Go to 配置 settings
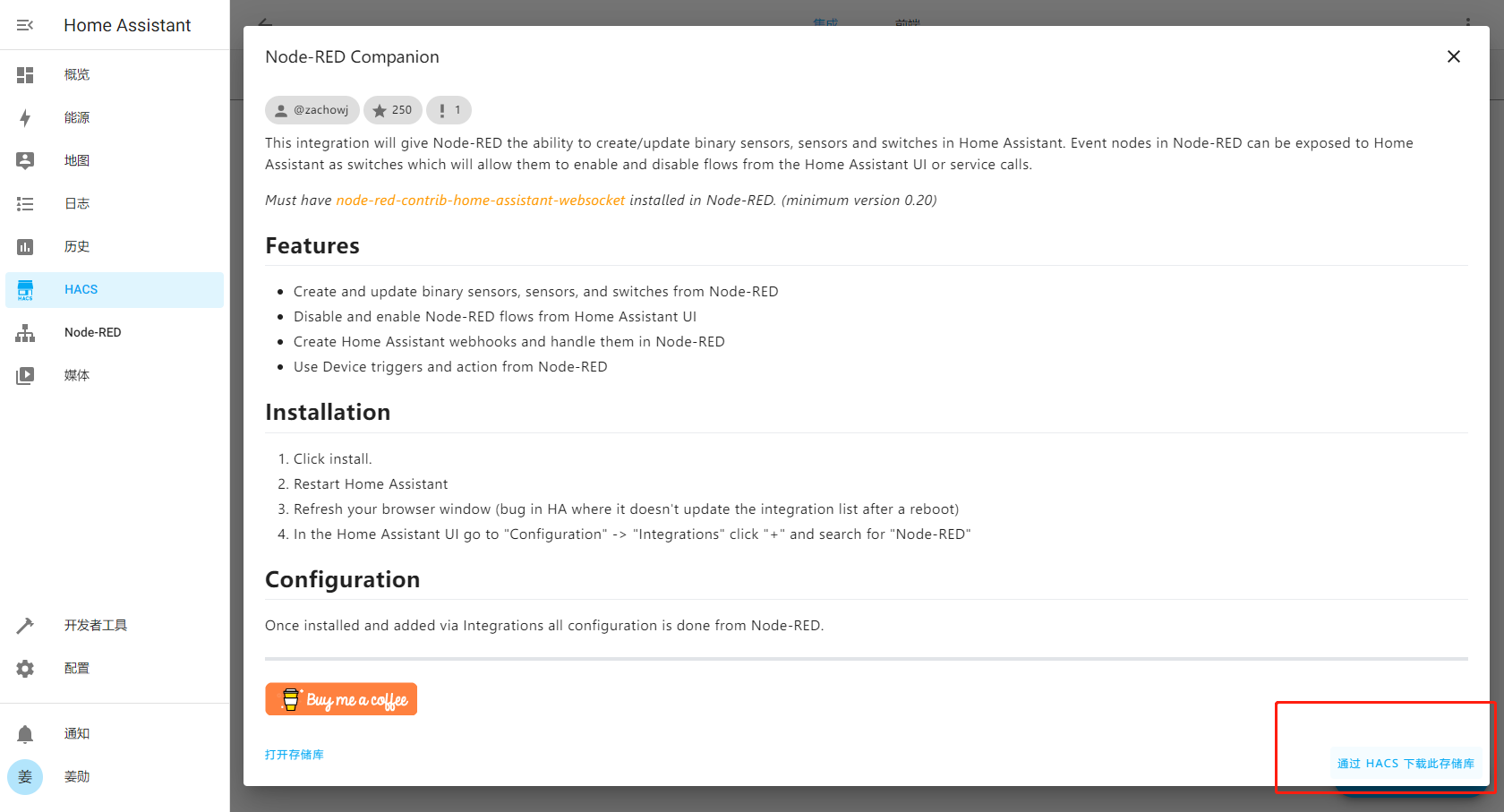Screen dimensions: 1504x812 25,669
